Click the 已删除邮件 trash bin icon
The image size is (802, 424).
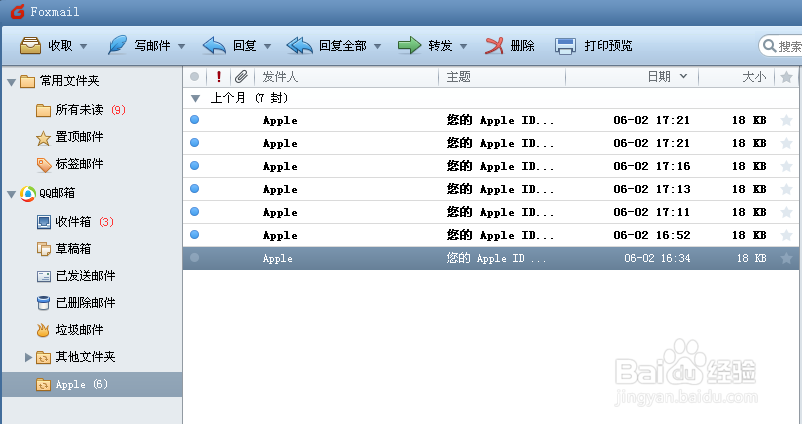(x=43, y=303)
